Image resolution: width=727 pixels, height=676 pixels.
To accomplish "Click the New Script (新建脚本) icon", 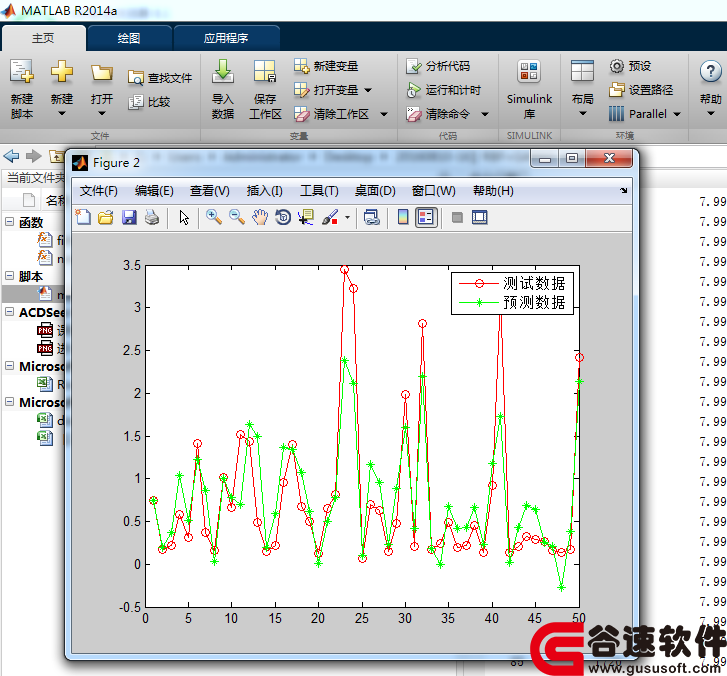I will (22, 71).
